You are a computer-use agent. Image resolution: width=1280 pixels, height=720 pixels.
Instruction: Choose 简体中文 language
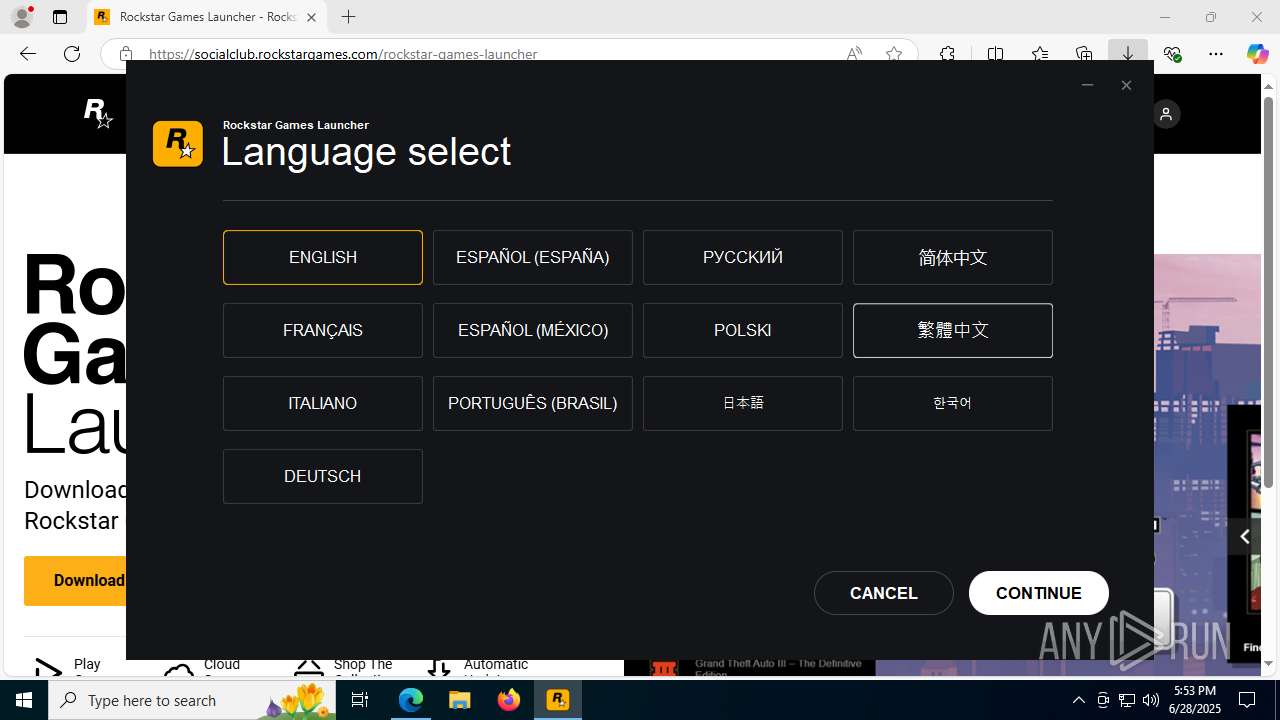pos(953,257)
